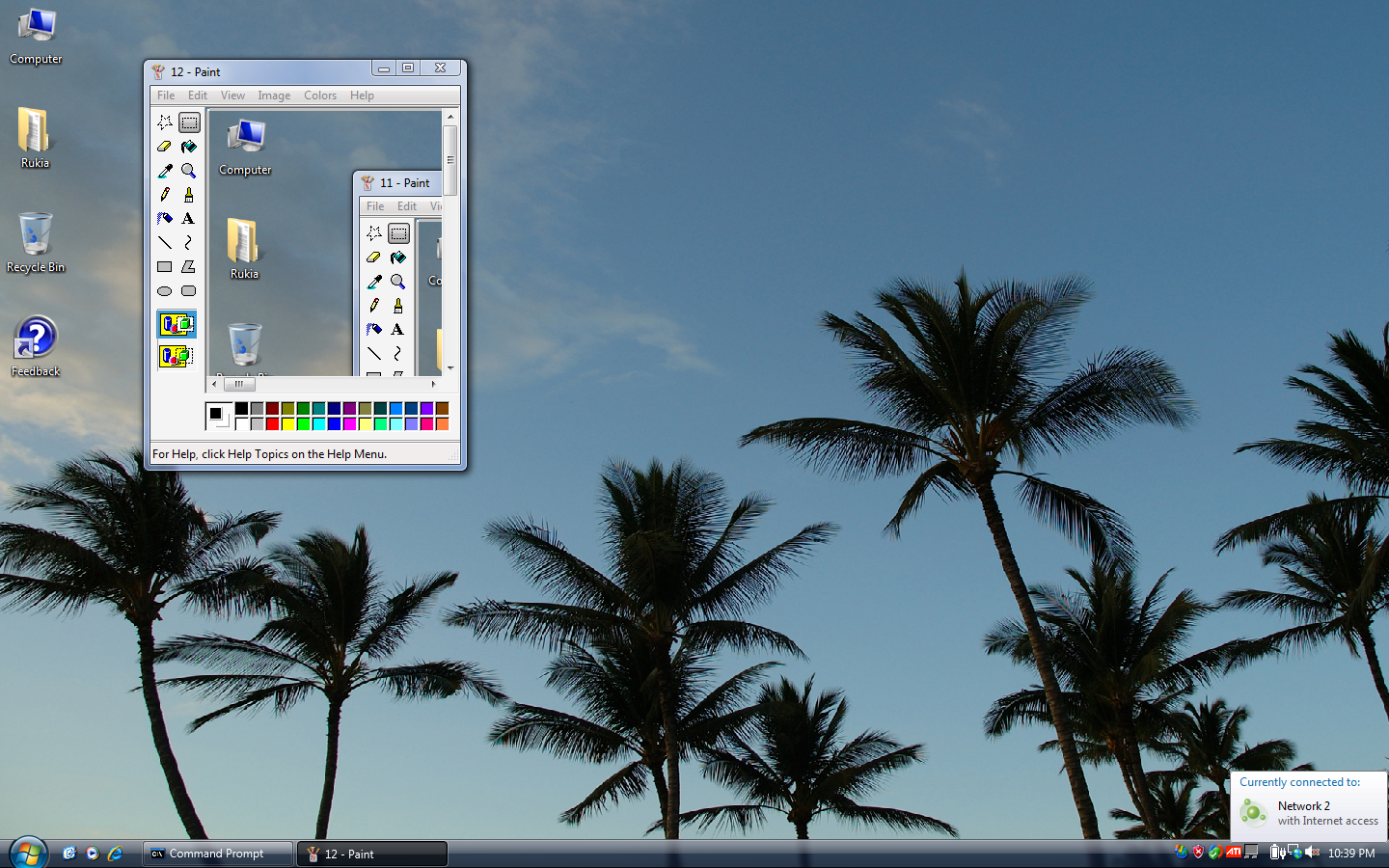Enable the opaque selection option (upper option box)
The width and height of the screenshot is (1389, 868).
(177, 325)
